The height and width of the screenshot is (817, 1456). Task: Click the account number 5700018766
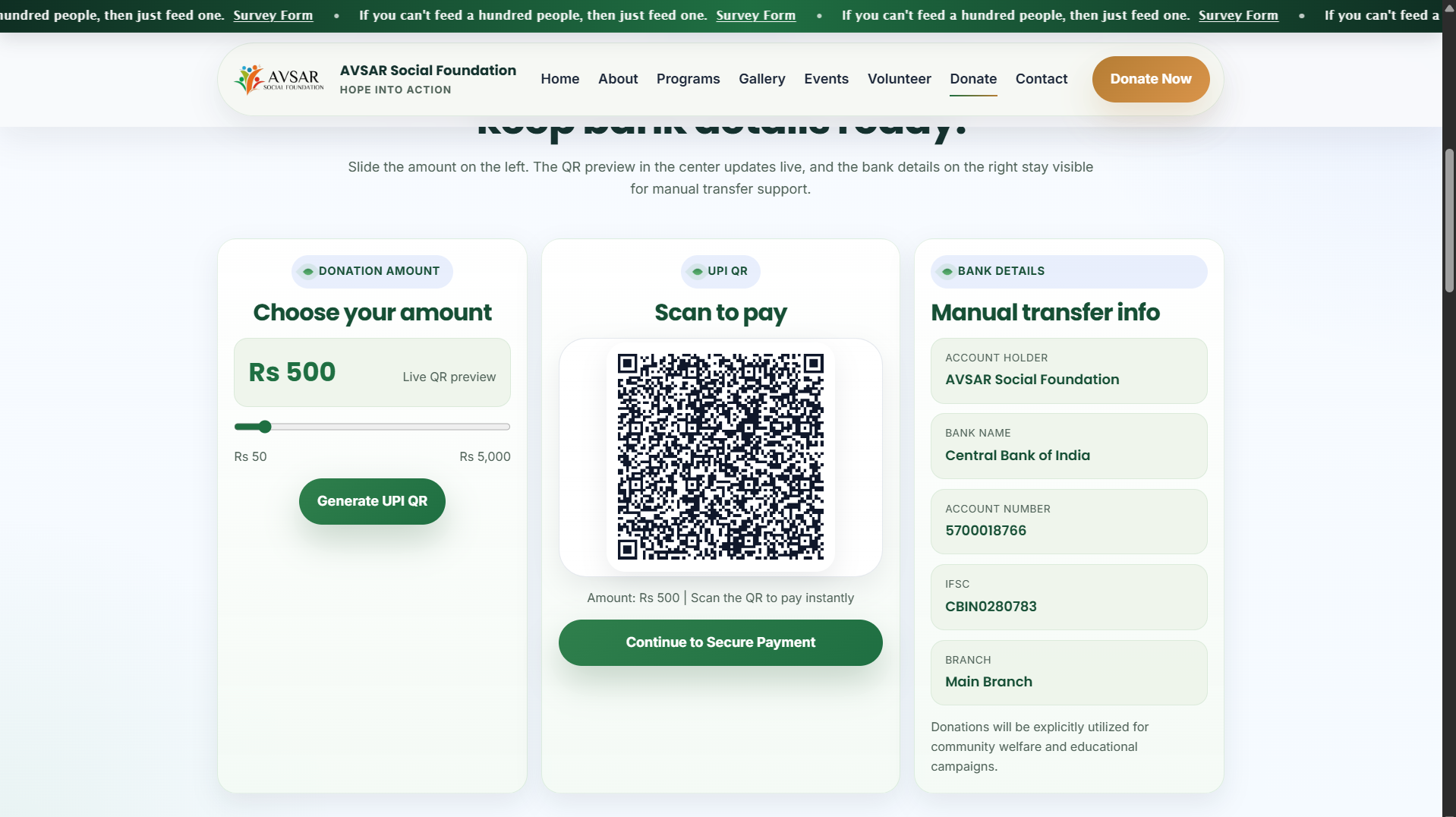click(985, 531)
